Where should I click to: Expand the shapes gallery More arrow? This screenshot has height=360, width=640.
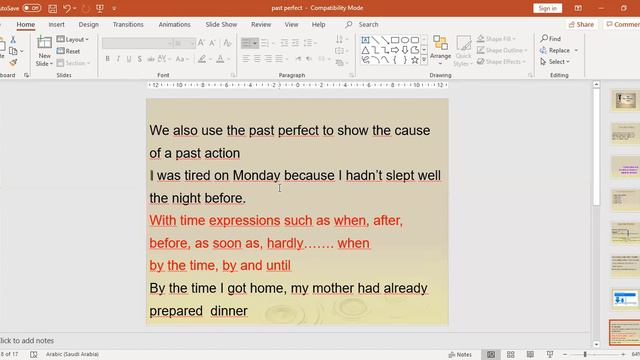pyautogui.click(x=424, y=60)
